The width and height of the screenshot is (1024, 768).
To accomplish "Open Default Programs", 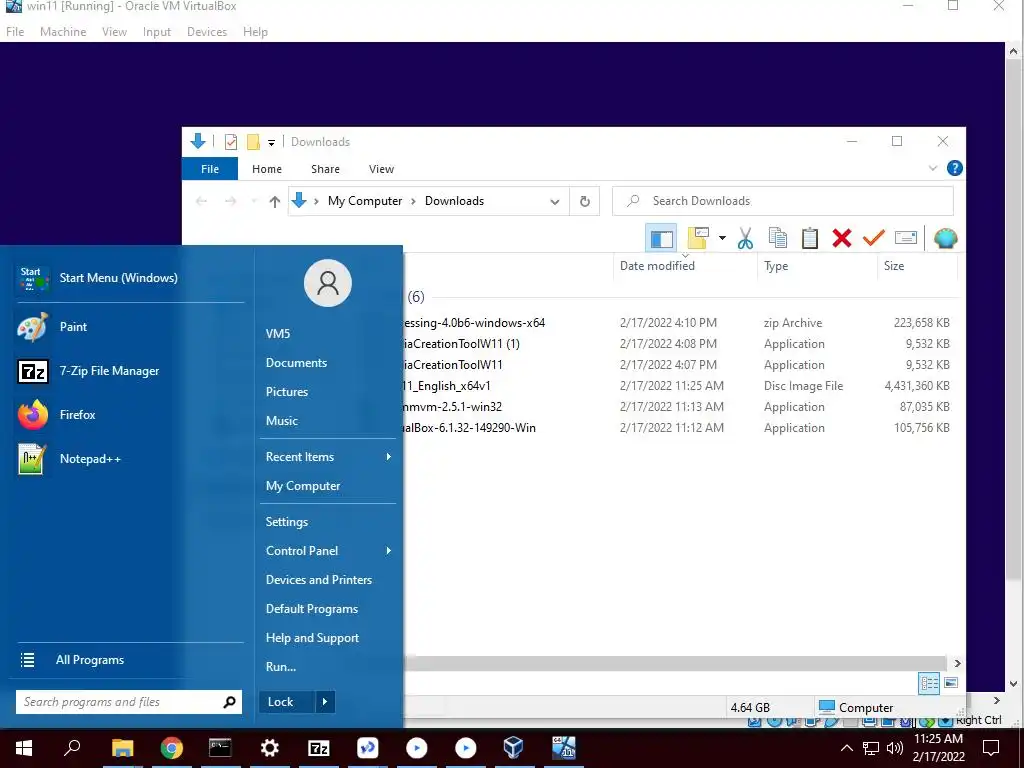I will pyautogui.click(x=312, y=609).
